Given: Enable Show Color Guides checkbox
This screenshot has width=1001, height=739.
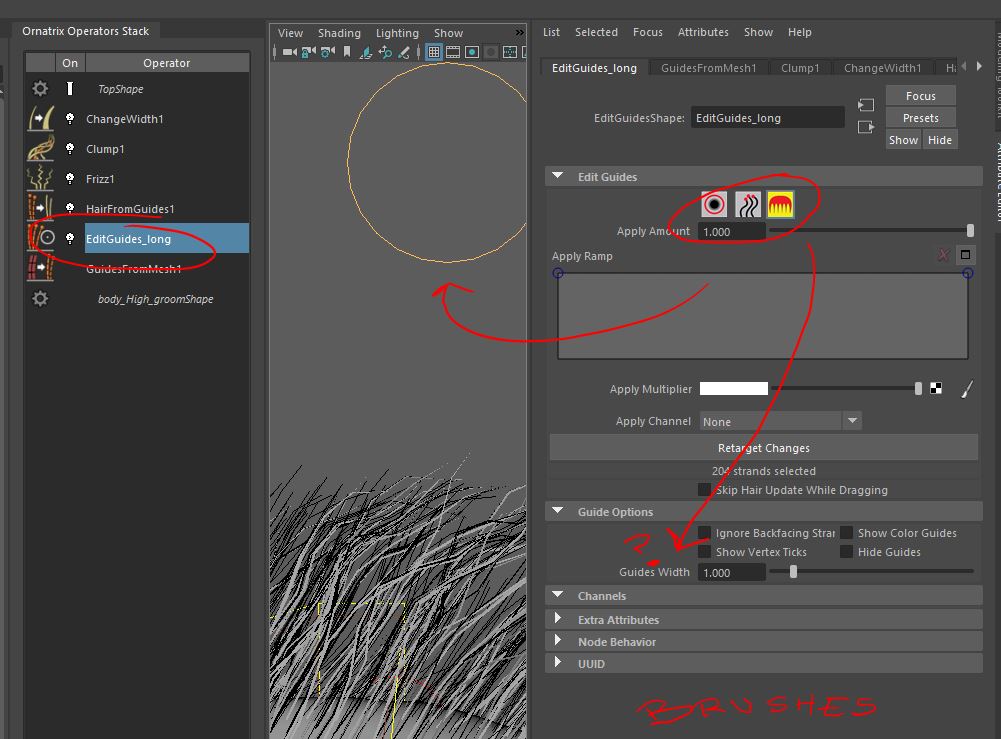Looking at the screenshot, I should coord(847,533).
